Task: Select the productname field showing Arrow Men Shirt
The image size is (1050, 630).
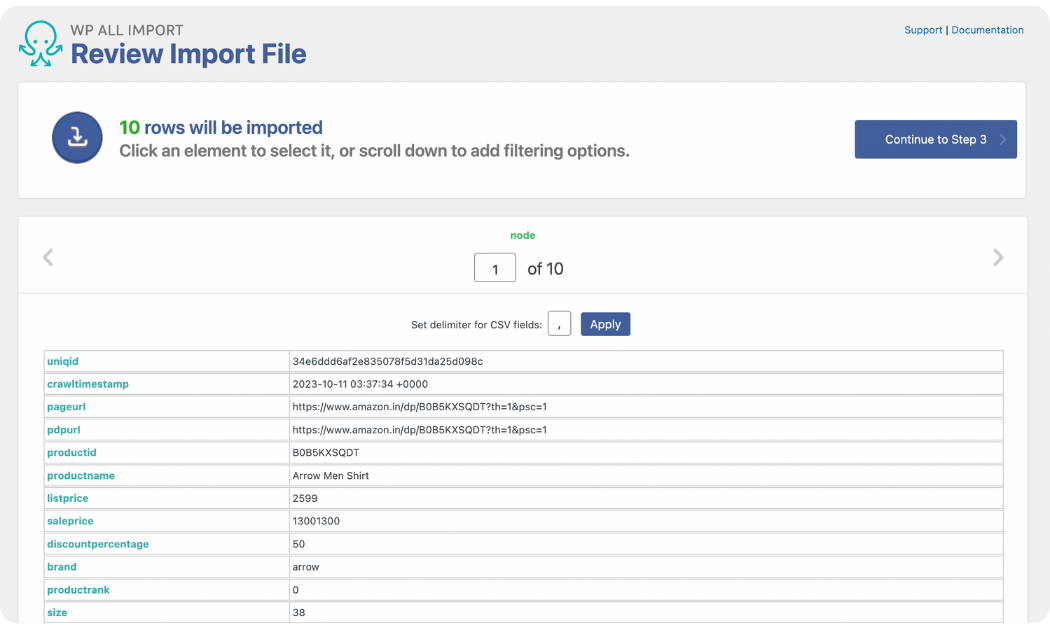Action: point(80,475)
